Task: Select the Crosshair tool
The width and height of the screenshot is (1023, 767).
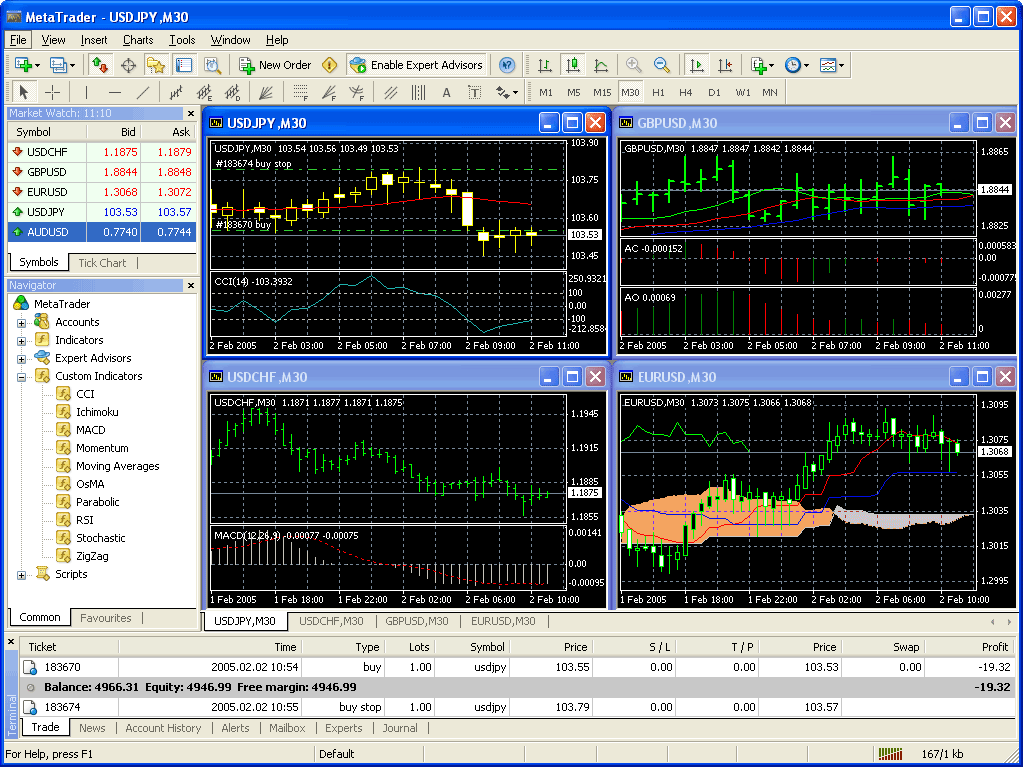Action: (x=53, y=92)
